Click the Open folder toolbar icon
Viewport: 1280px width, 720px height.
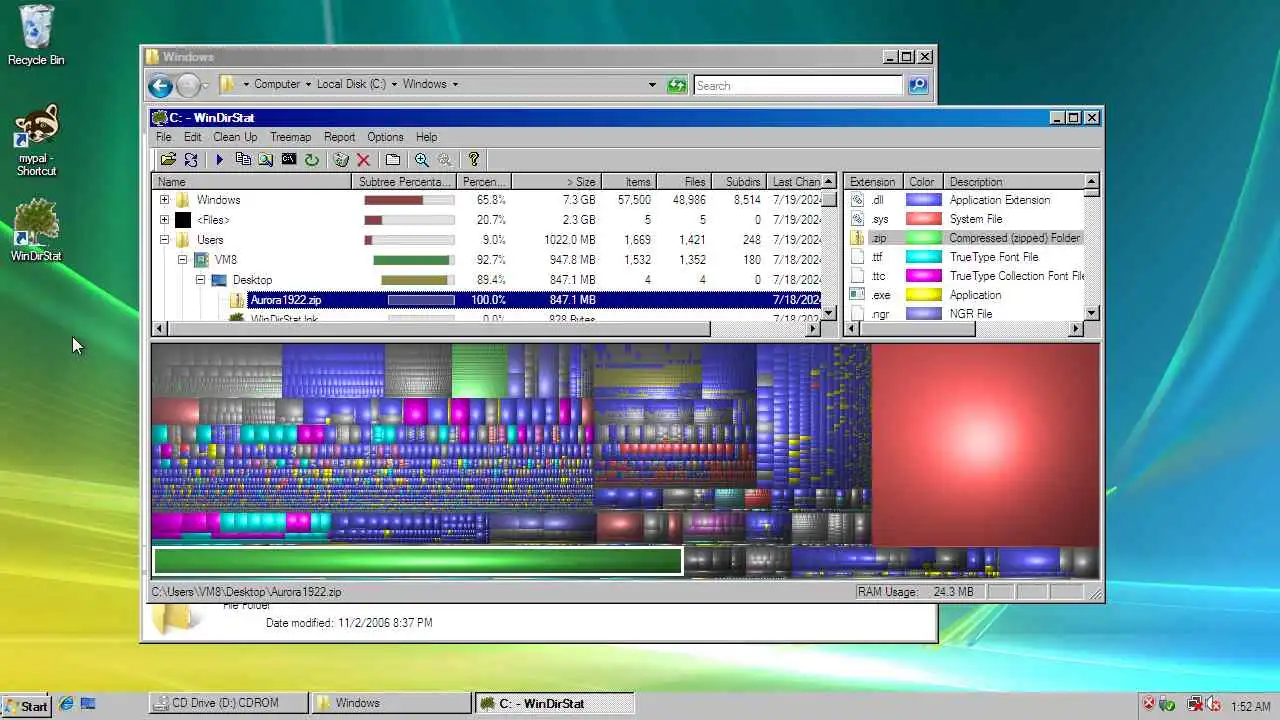point(168,159)
